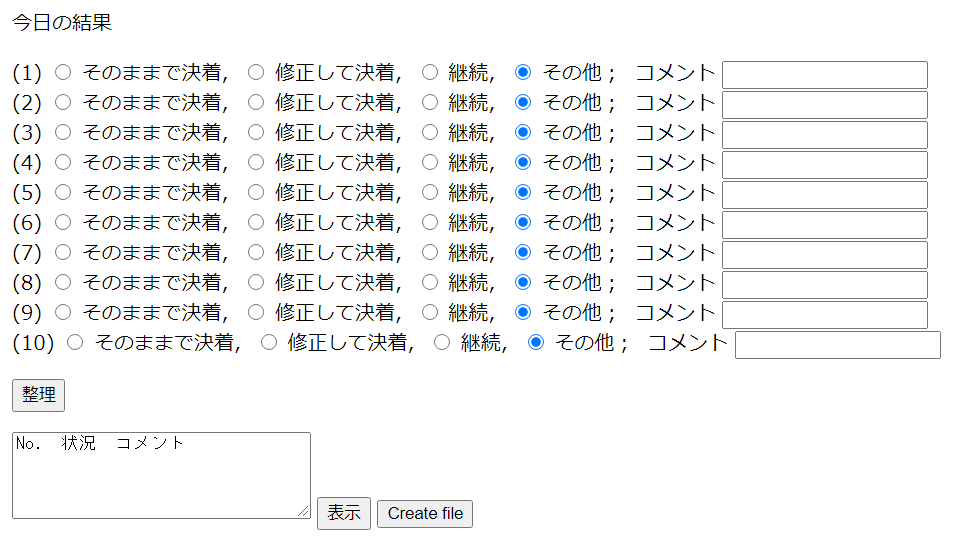
Task: Select 継続 radio for row (3)
Action: (430, 132)
